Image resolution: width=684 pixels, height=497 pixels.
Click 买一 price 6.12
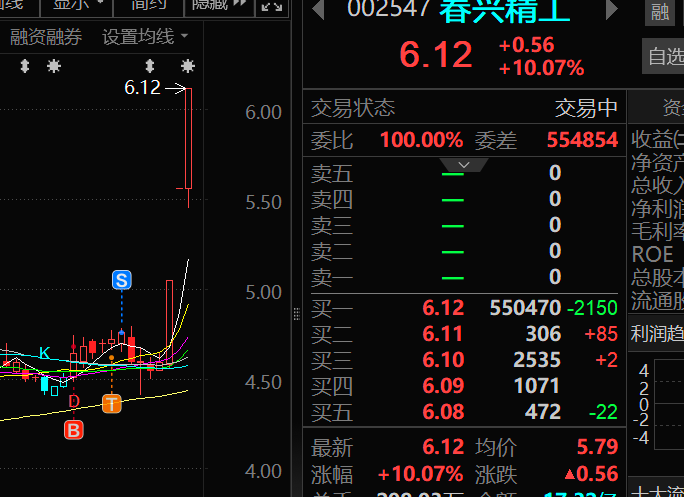(x=443, y=308)
